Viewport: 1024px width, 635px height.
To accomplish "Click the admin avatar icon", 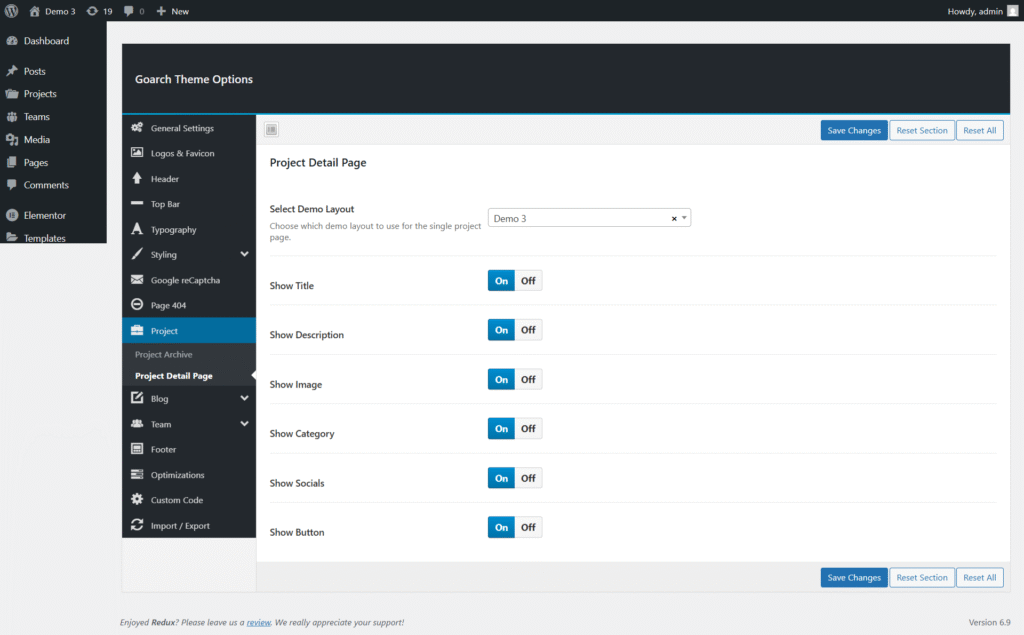I will pyautogui.click(x=1012, y=10).
